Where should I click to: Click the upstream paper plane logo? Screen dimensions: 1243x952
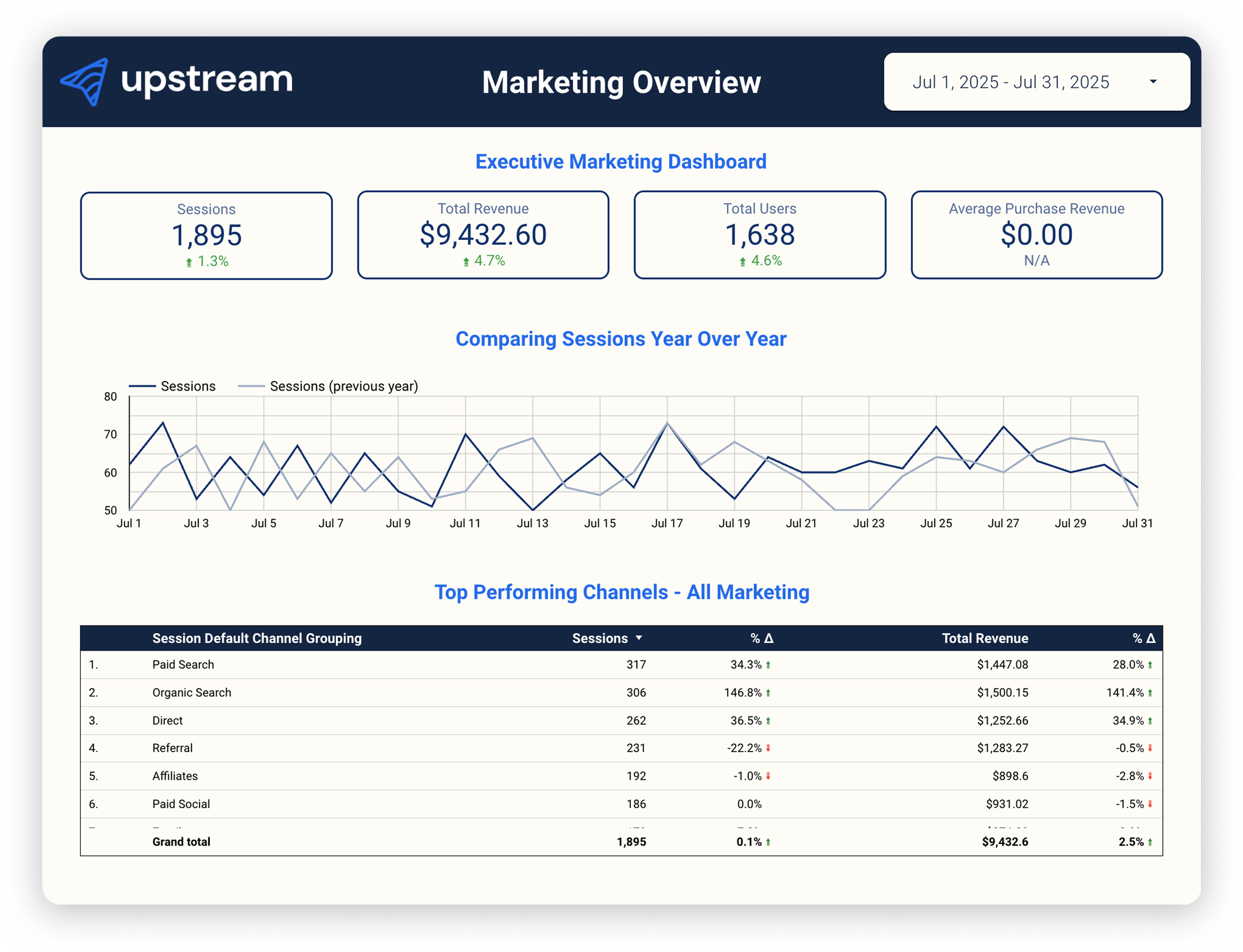click(85, 82)
